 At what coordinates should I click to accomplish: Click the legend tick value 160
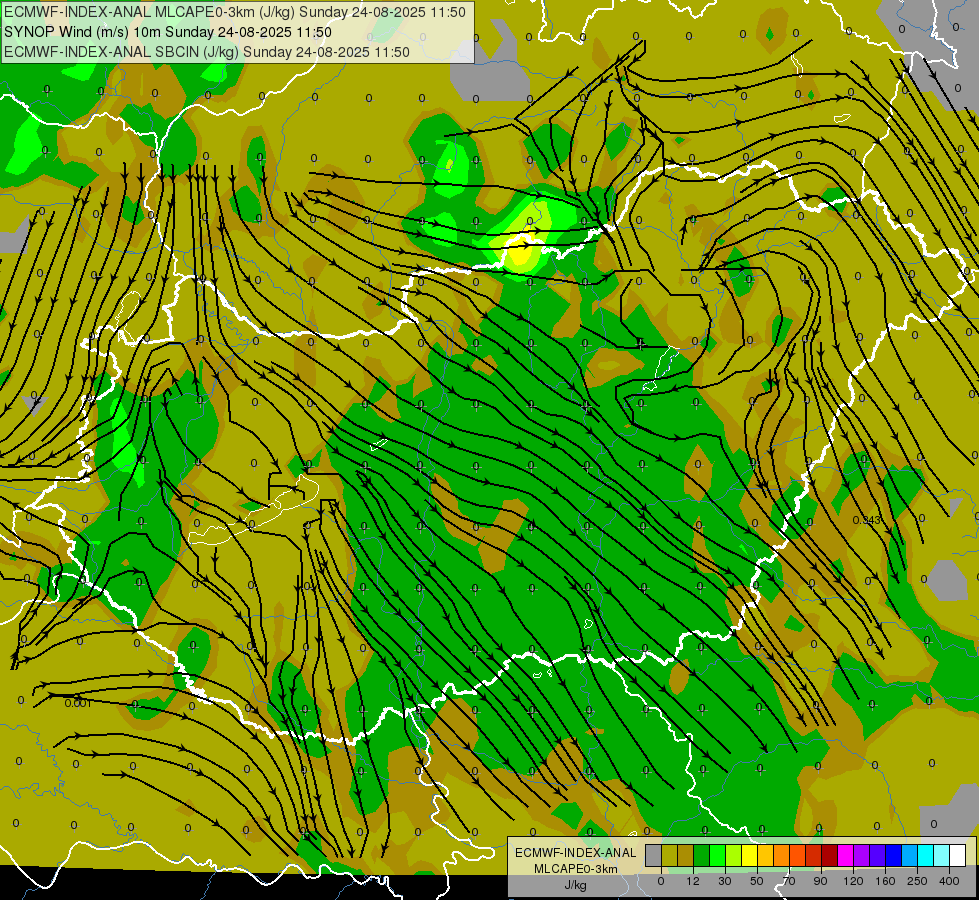coord(885,881)
